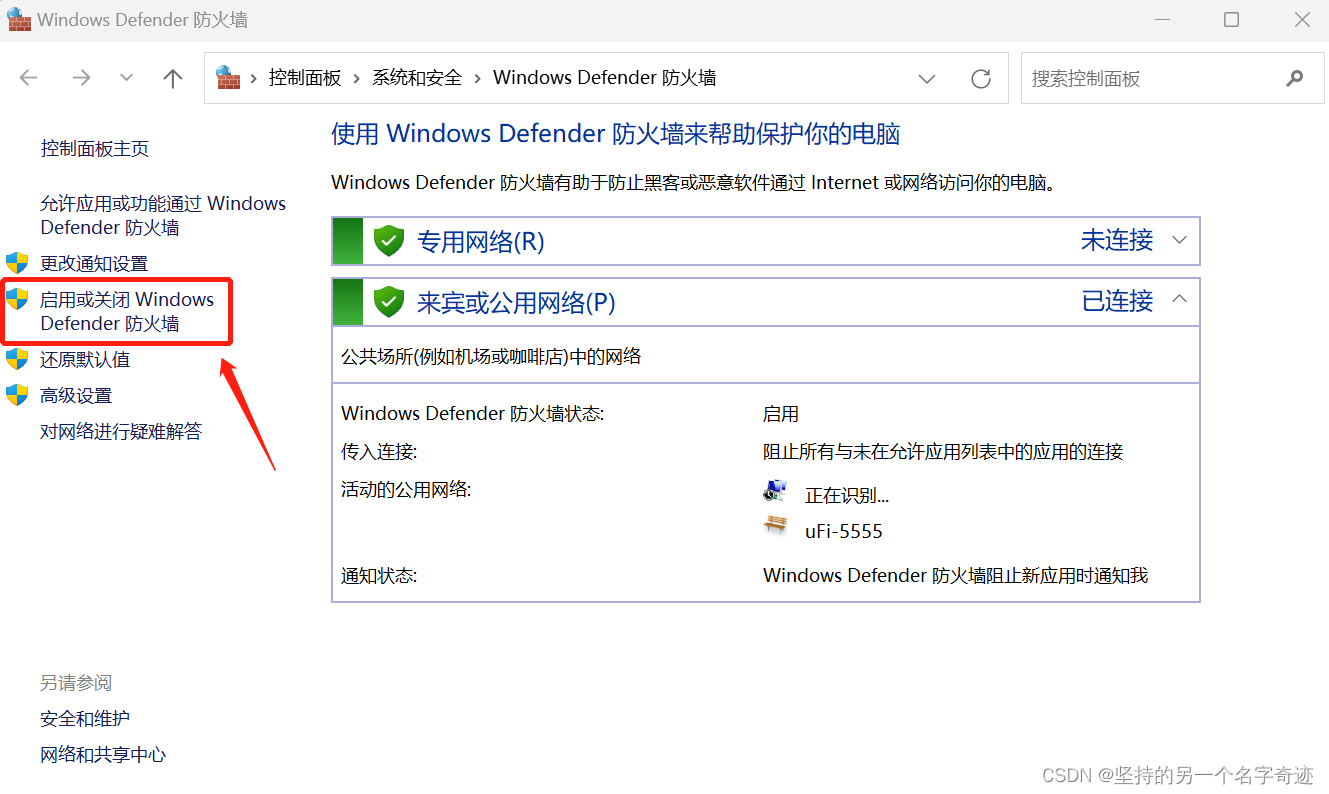Click Windows Defender 防火墙 breadcrumb segment
Image resolution: width=1329 pixels, height=794 pixels.
tap(605, 78)
